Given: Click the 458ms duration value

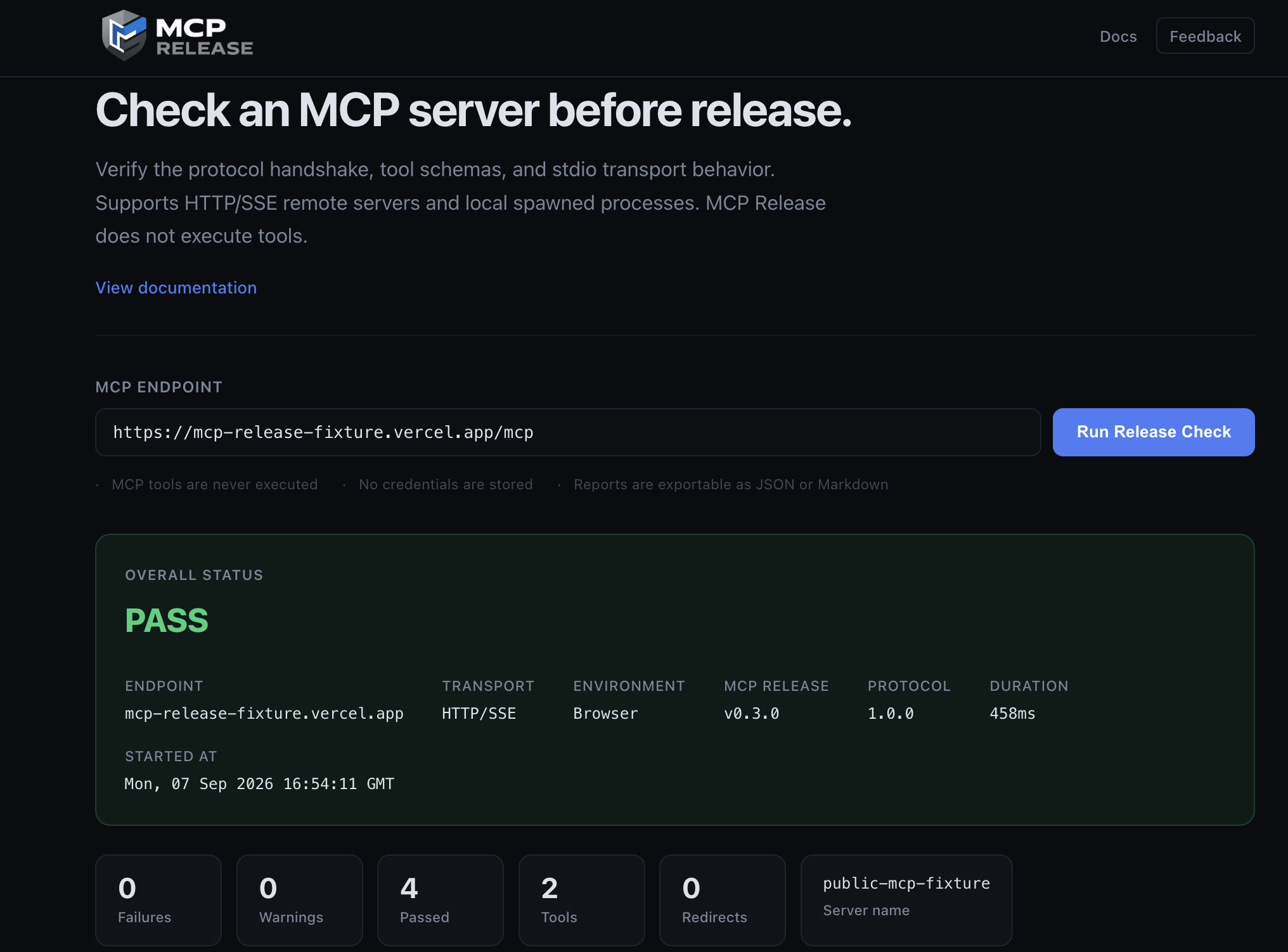Looking at the screenshot, I should 1012,714.
